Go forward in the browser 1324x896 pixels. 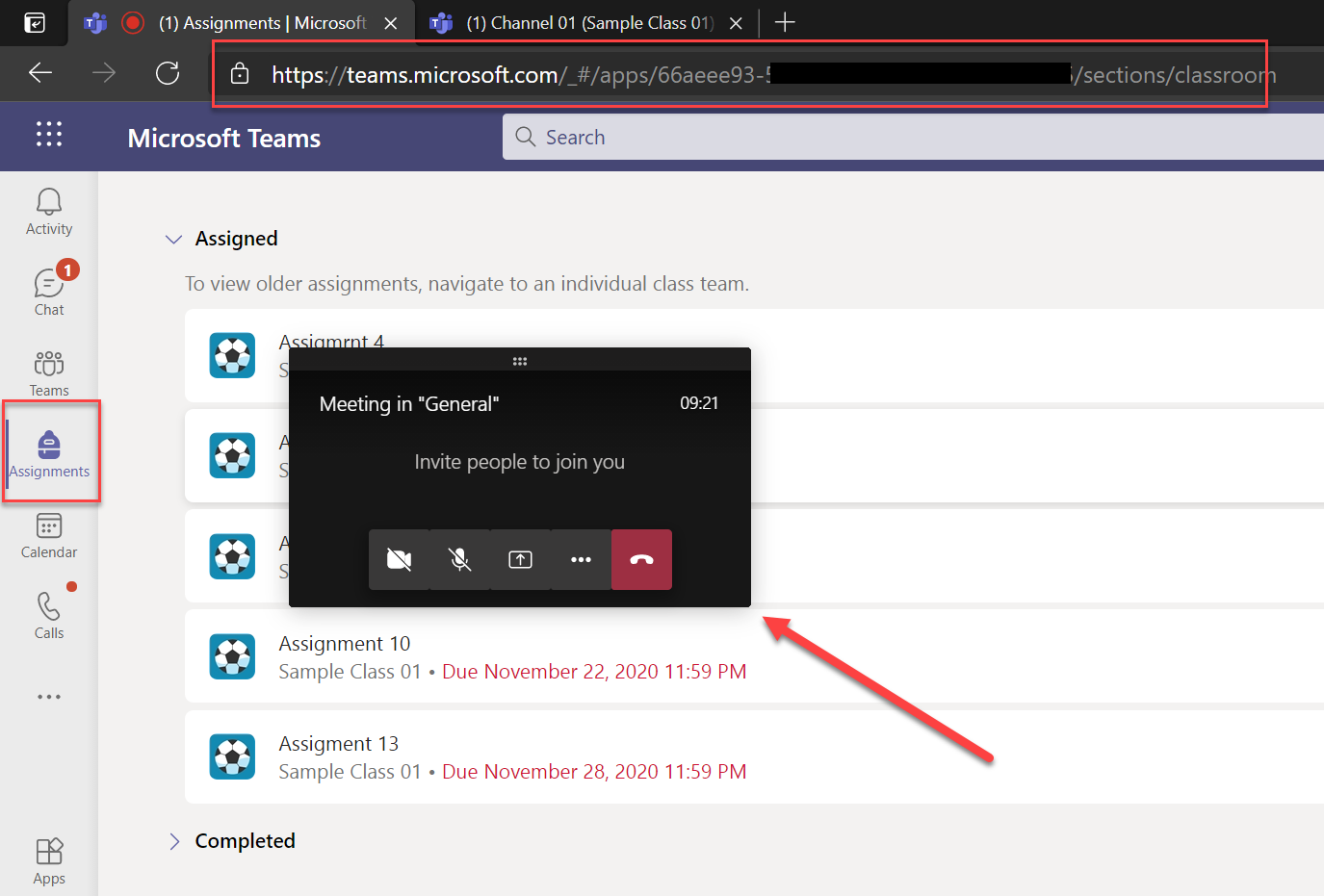(x=104, y=72)
